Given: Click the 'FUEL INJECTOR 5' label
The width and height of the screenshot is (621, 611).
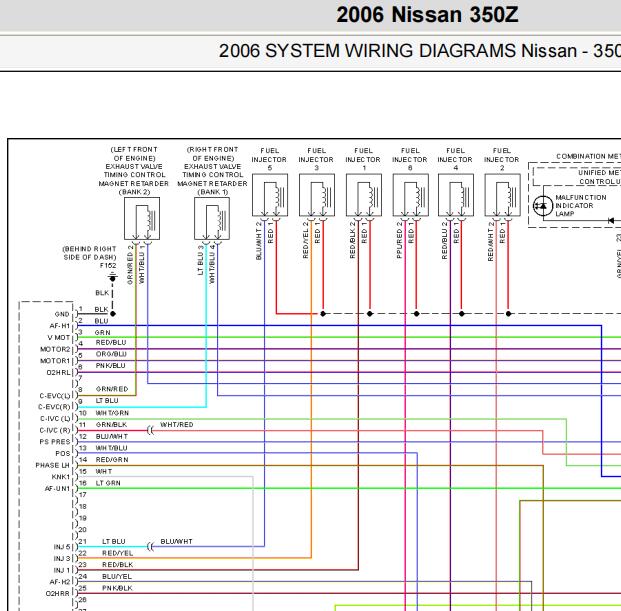Looking at the screenshot, I should click(x=269, y=159).
